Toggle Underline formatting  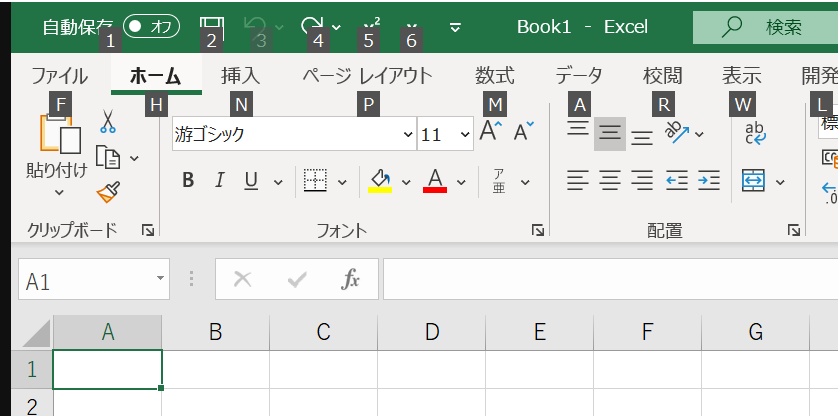251,181
